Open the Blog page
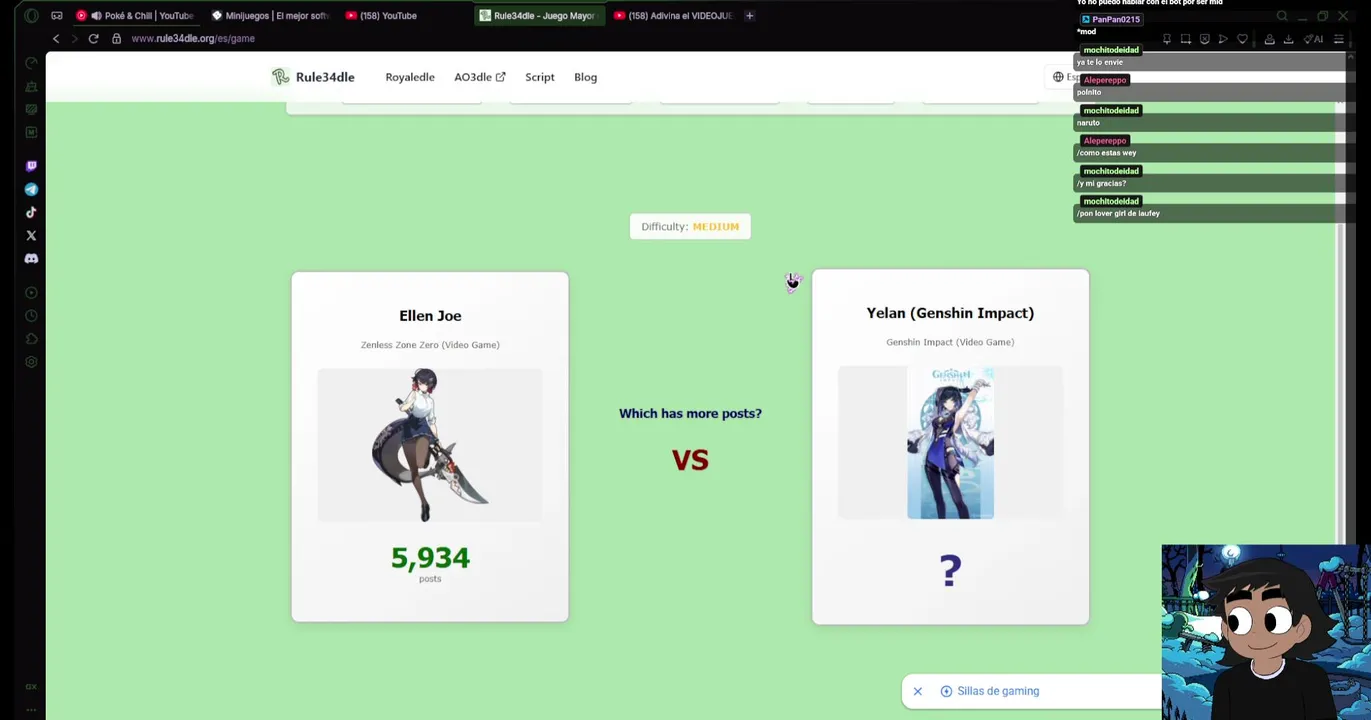This screenshot has width=1371, height=720. tap(586, 77)
